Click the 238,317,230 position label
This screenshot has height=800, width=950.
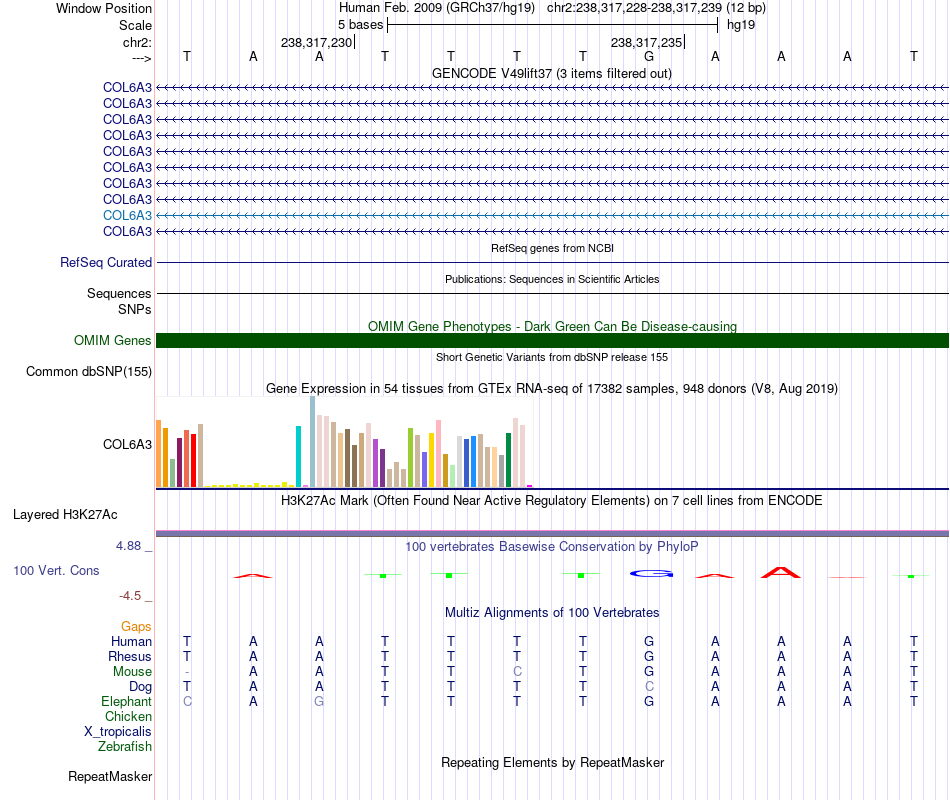click(x=316, y=42)
